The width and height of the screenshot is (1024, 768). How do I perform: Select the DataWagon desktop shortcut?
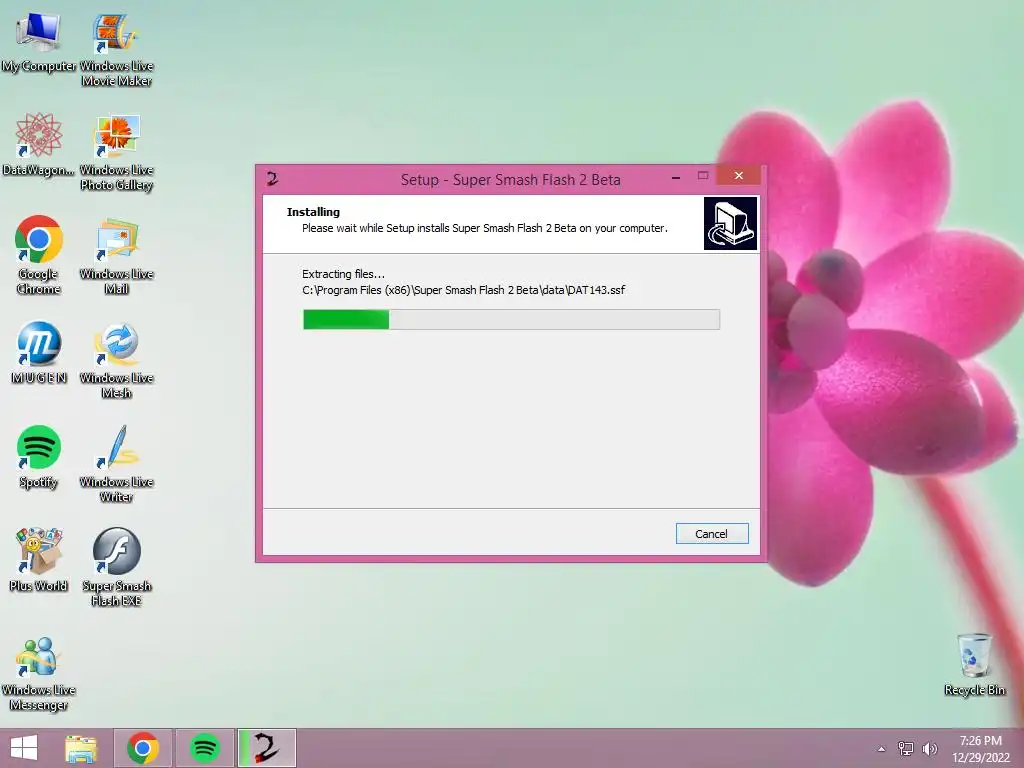coord(39,145)
